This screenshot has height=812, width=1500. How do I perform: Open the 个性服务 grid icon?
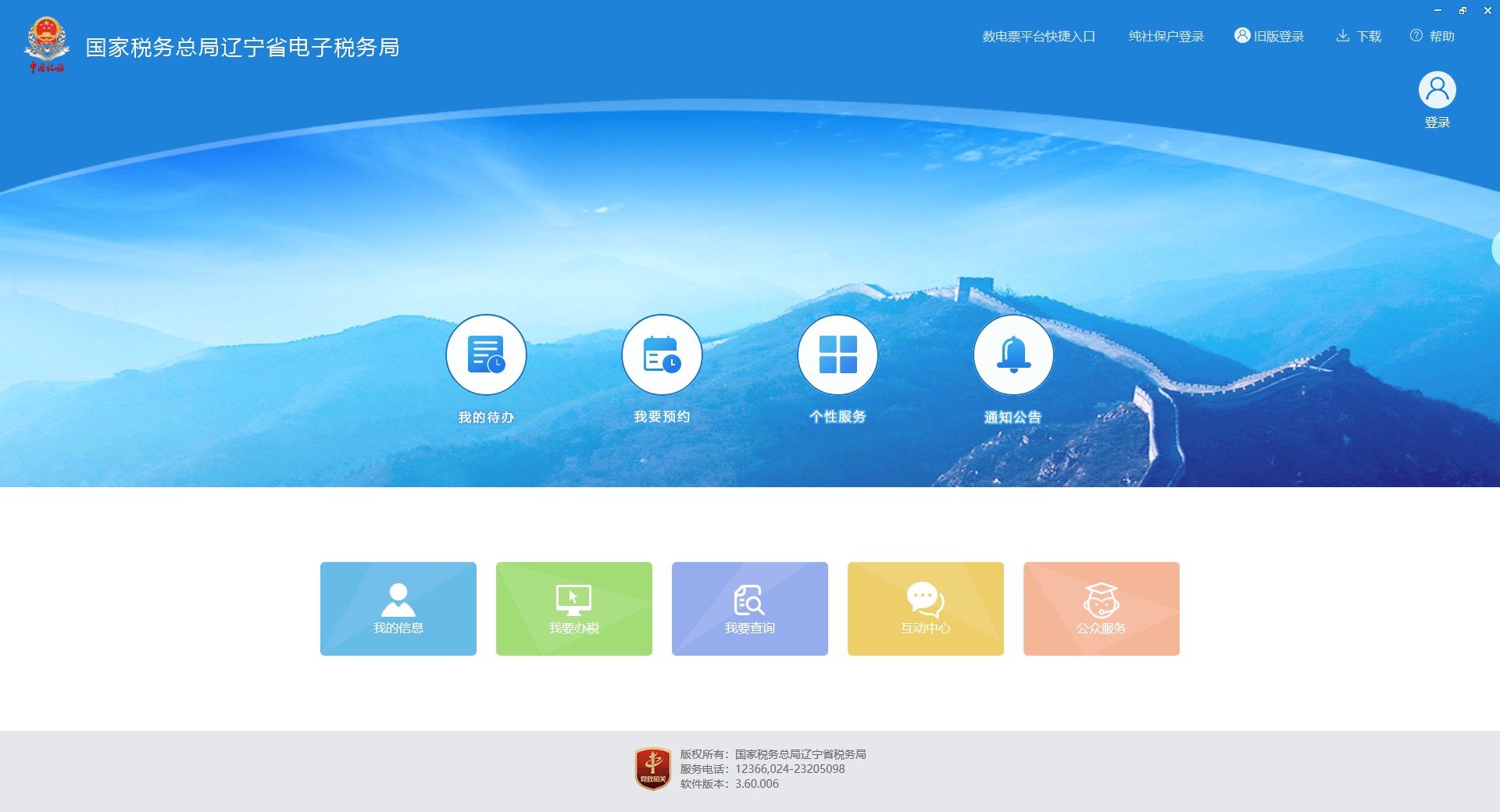tap(837, 354)
